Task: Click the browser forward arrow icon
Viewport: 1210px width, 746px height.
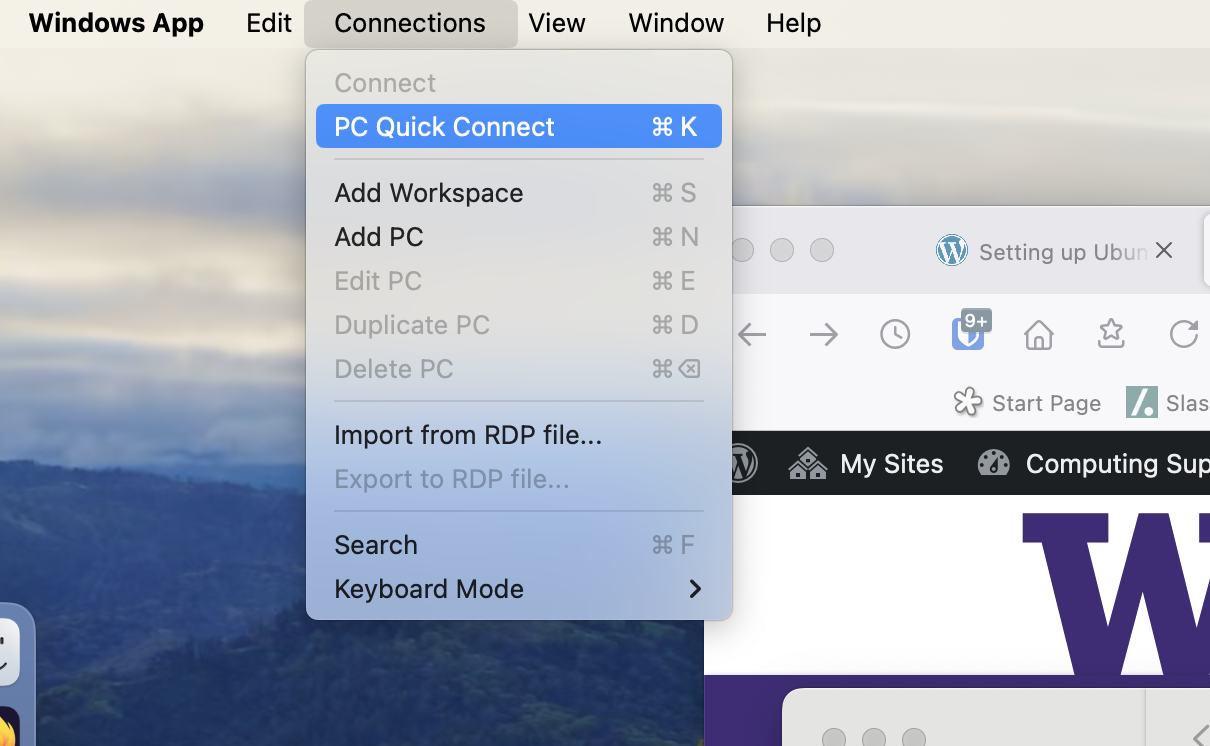Action: 823,335
